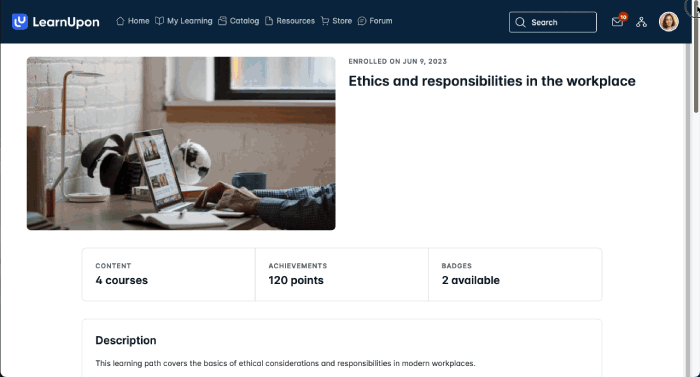The height and width of the screenshot is (377, 700).
Task: Click the course hero image
Action: coord(181,143)
